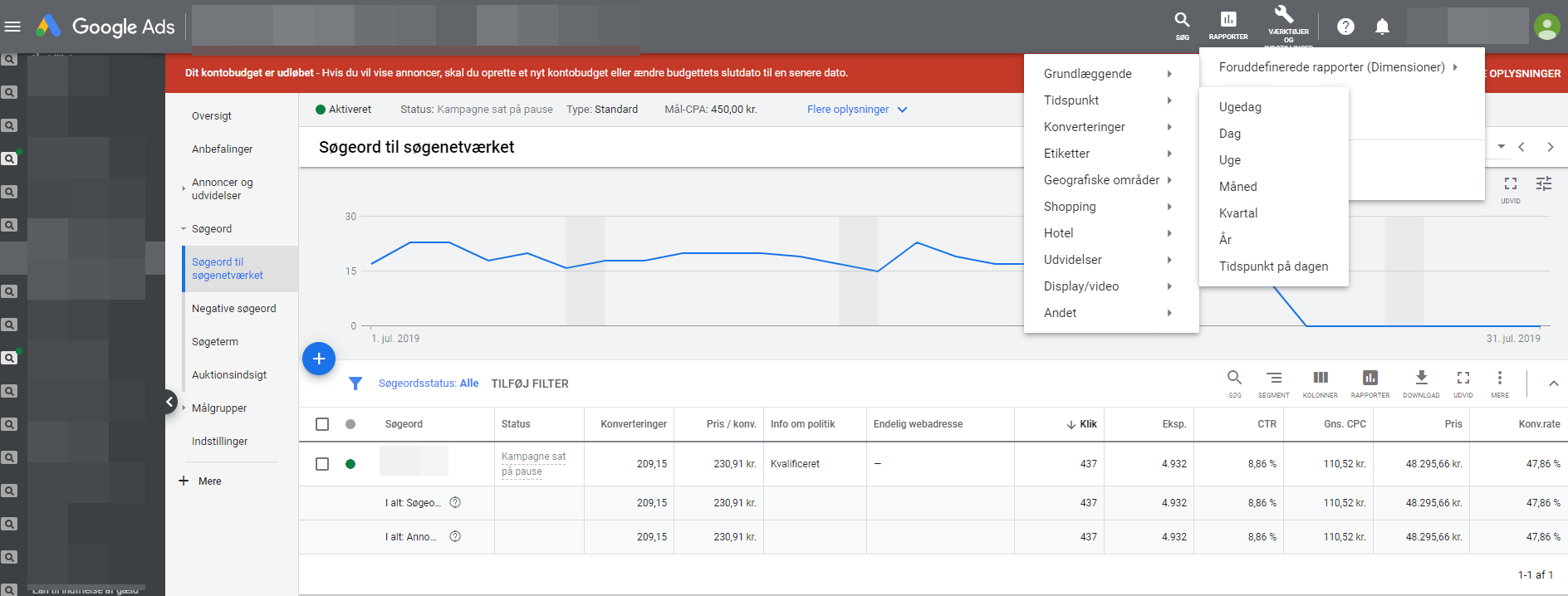Click Kampagne sat på pause status cell
Image resolution: width=1568 pixels, height=596 pixels.
533,464
